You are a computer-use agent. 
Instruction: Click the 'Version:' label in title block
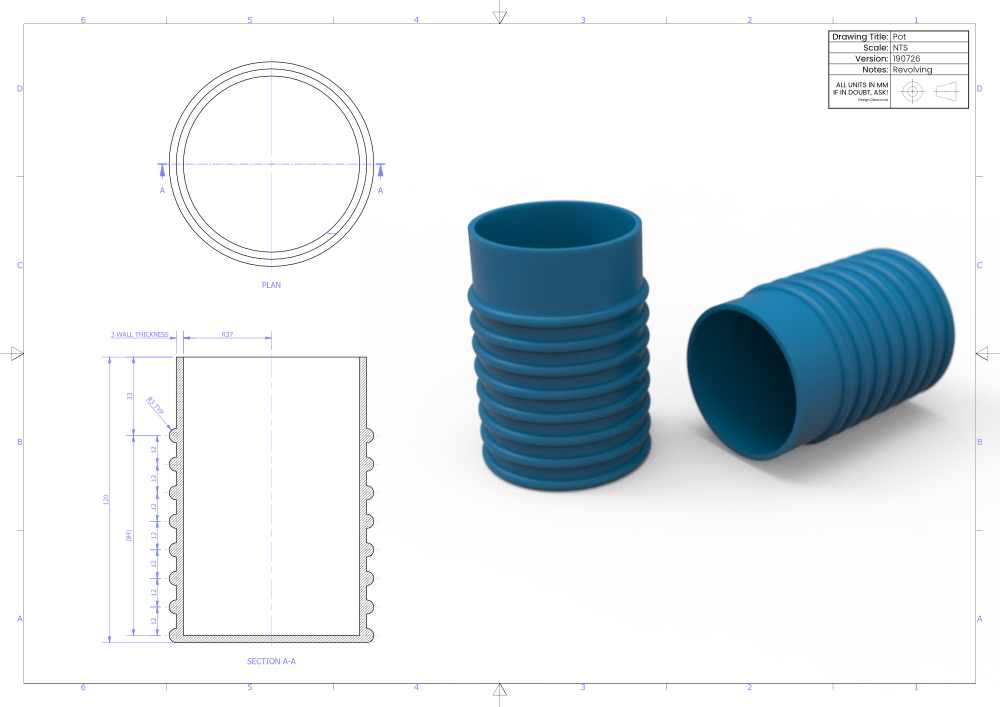coord(871,59)
